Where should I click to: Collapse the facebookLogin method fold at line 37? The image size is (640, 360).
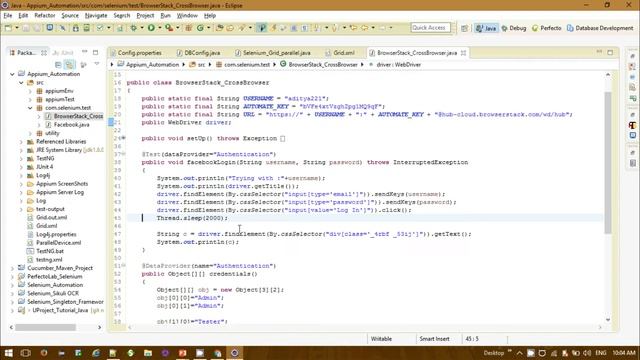pyautogui.click(x=123, y=154)
